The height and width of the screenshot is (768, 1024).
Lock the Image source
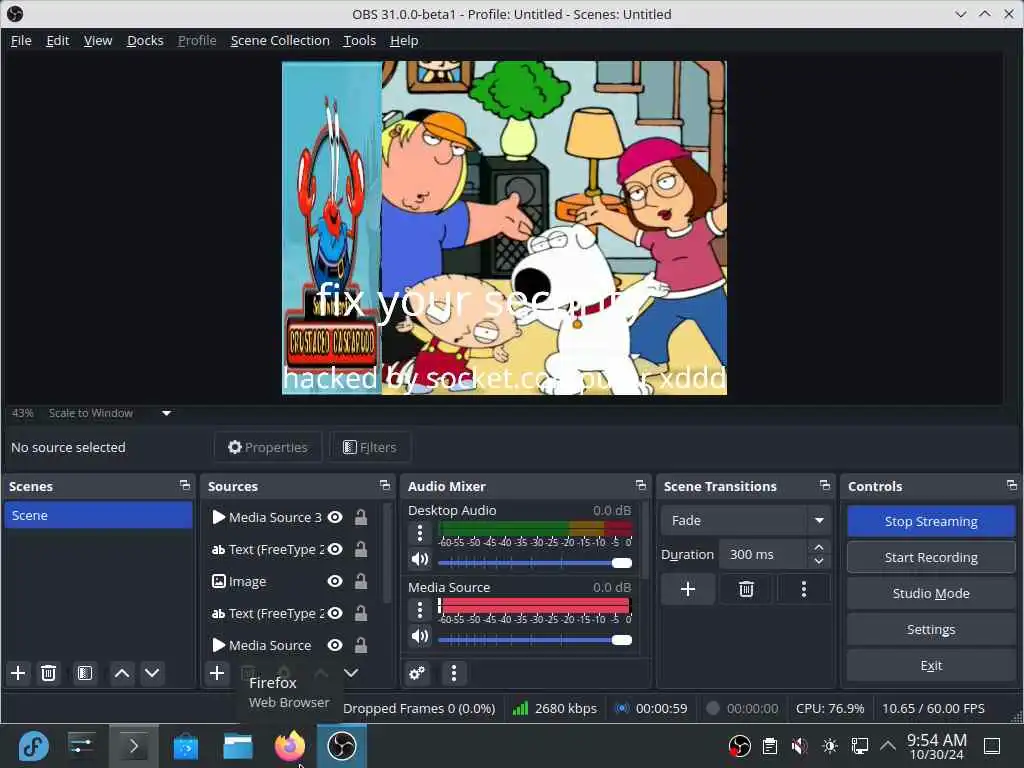360,581
